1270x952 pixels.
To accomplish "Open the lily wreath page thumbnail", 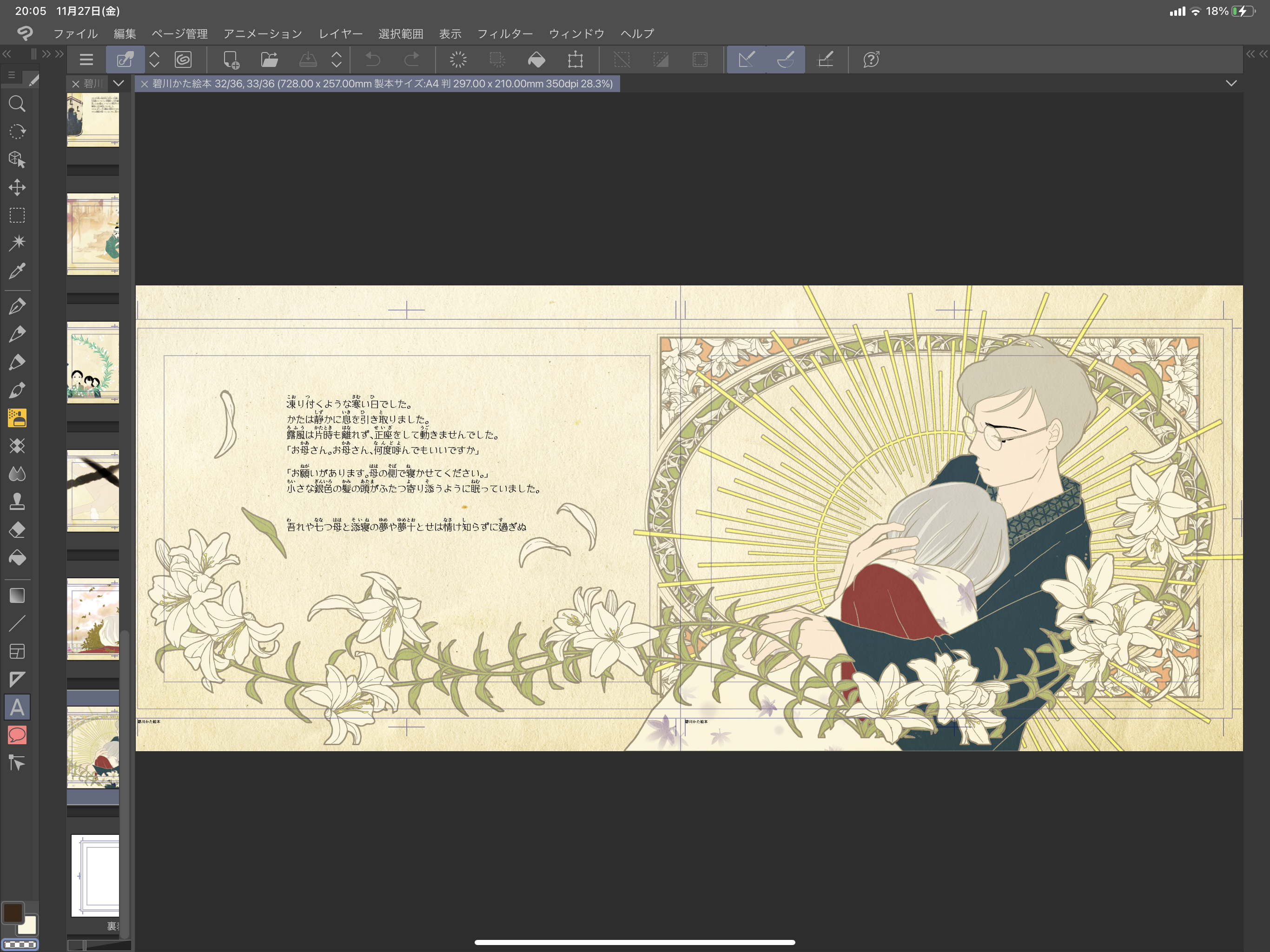I will point(93,362).
